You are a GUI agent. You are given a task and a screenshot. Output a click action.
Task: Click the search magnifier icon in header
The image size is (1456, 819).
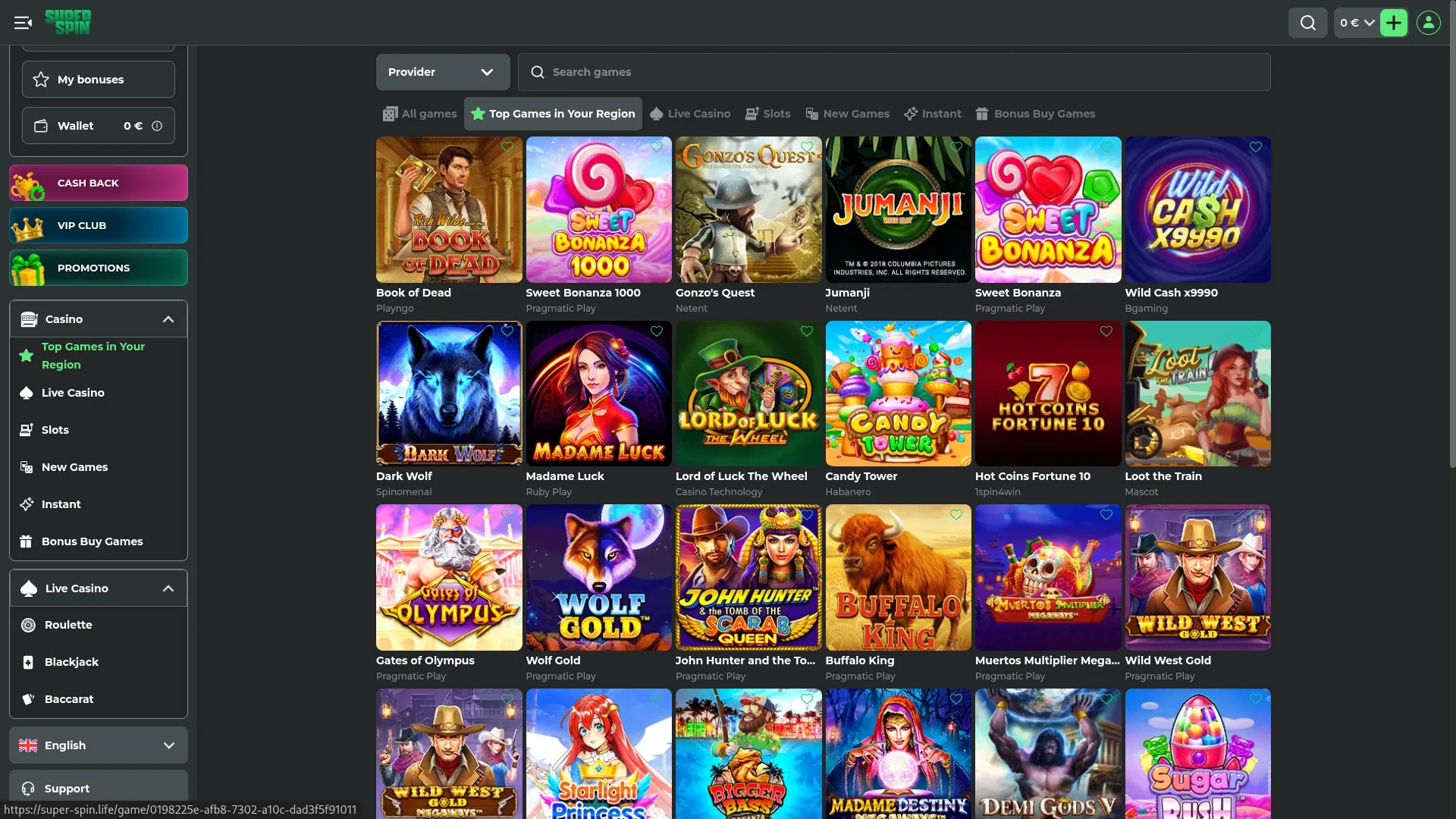pos(1307,23)
